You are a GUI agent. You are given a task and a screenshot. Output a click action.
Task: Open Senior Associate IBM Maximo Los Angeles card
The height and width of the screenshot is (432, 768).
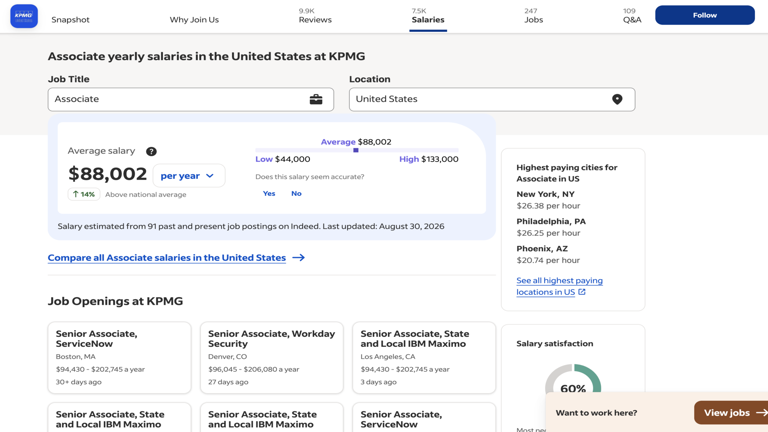pyautogui.click(x=424, y=358)
